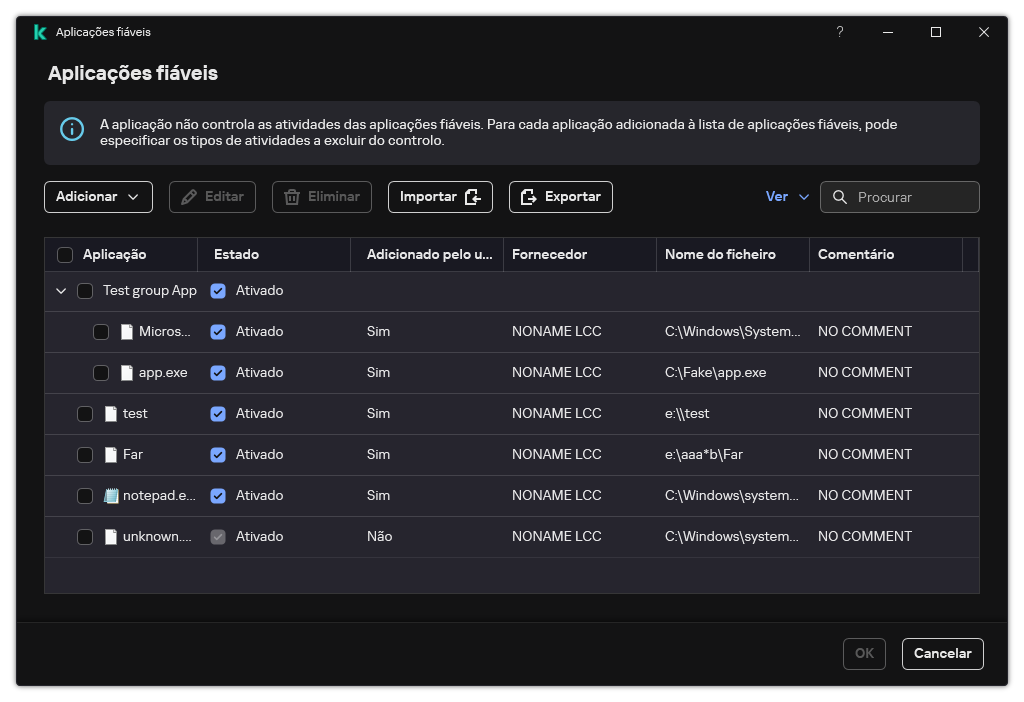Select all rows with the header checkbox

click(x=65, y=254)
